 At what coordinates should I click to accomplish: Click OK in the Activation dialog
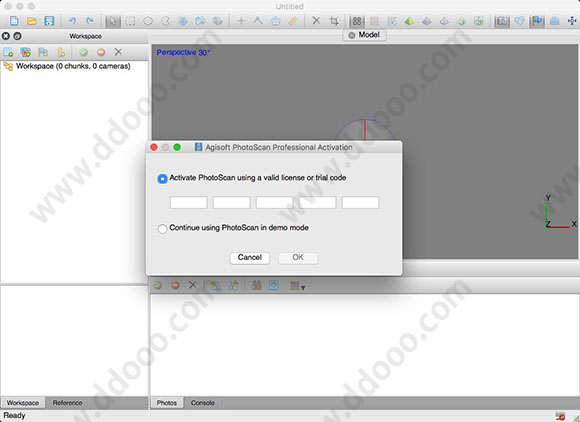298,258
